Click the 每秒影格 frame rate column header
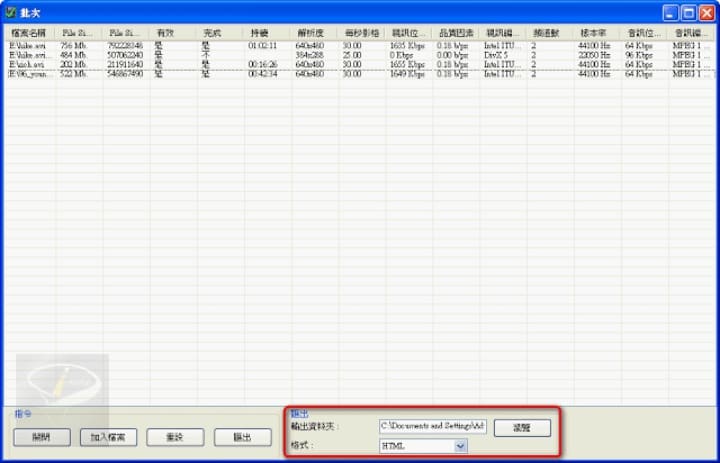This screenshot has width=720, height=463. pyautogui.click(x=361, y=33)
